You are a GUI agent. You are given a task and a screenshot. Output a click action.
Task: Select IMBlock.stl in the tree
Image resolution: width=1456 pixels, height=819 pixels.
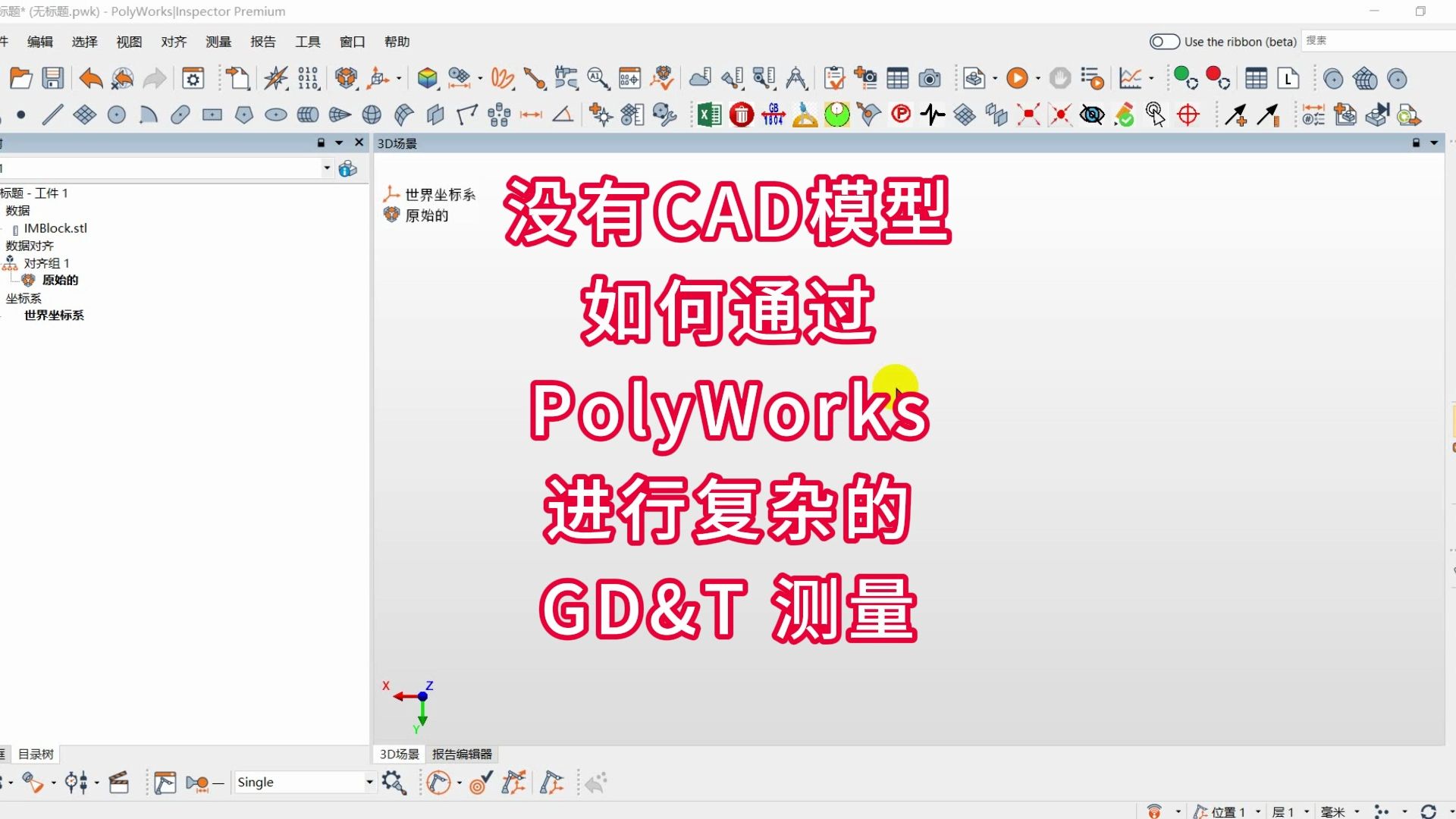55,228
